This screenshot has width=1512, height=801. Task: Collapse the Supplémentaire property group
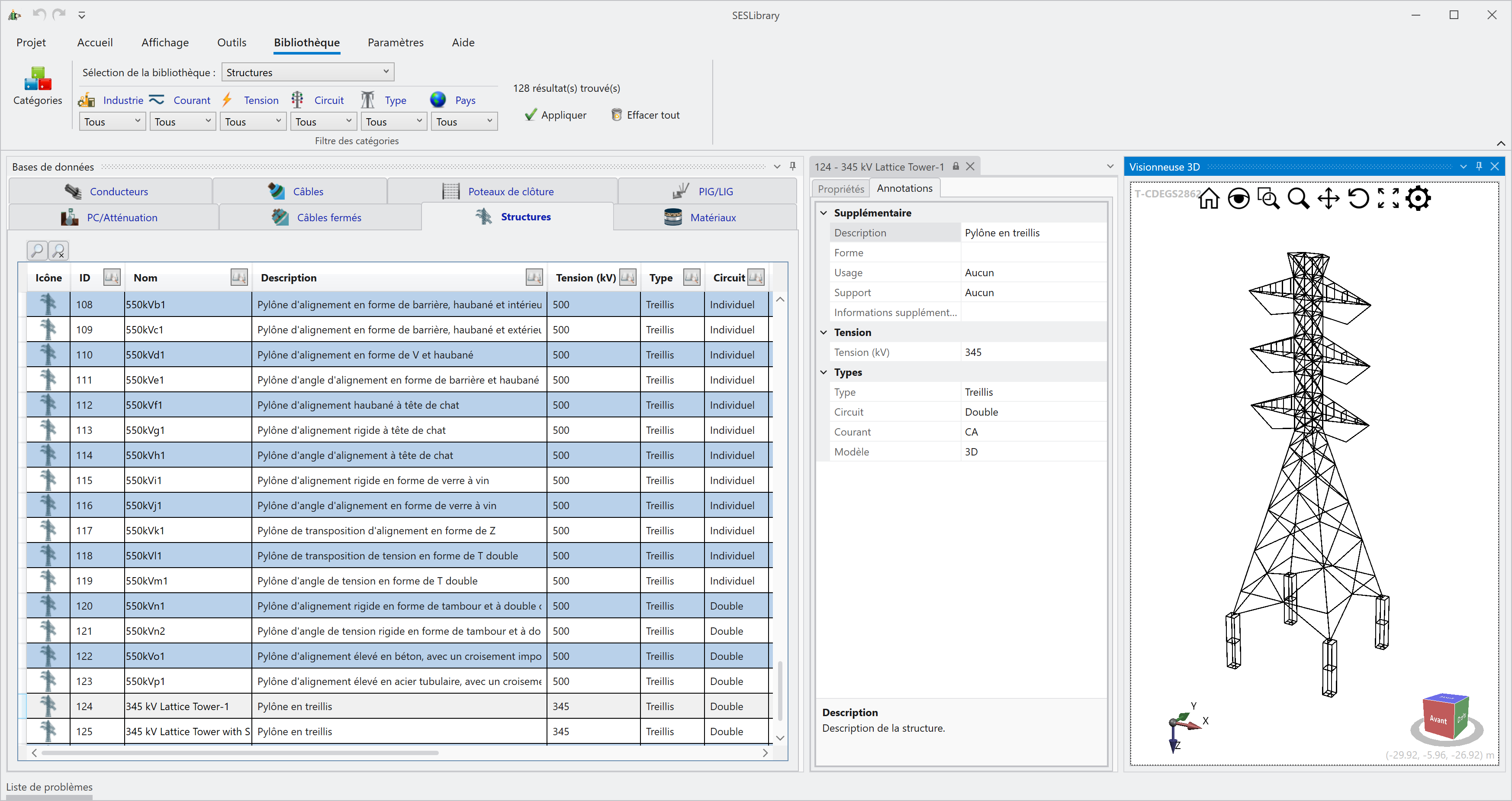[x=824, y=213]
